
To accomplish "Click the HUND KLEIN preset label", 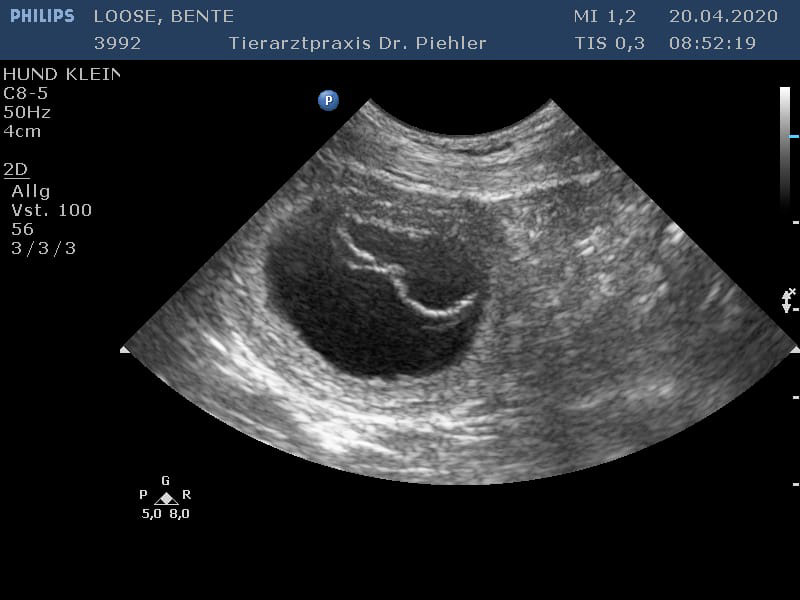I will [61, 74].
